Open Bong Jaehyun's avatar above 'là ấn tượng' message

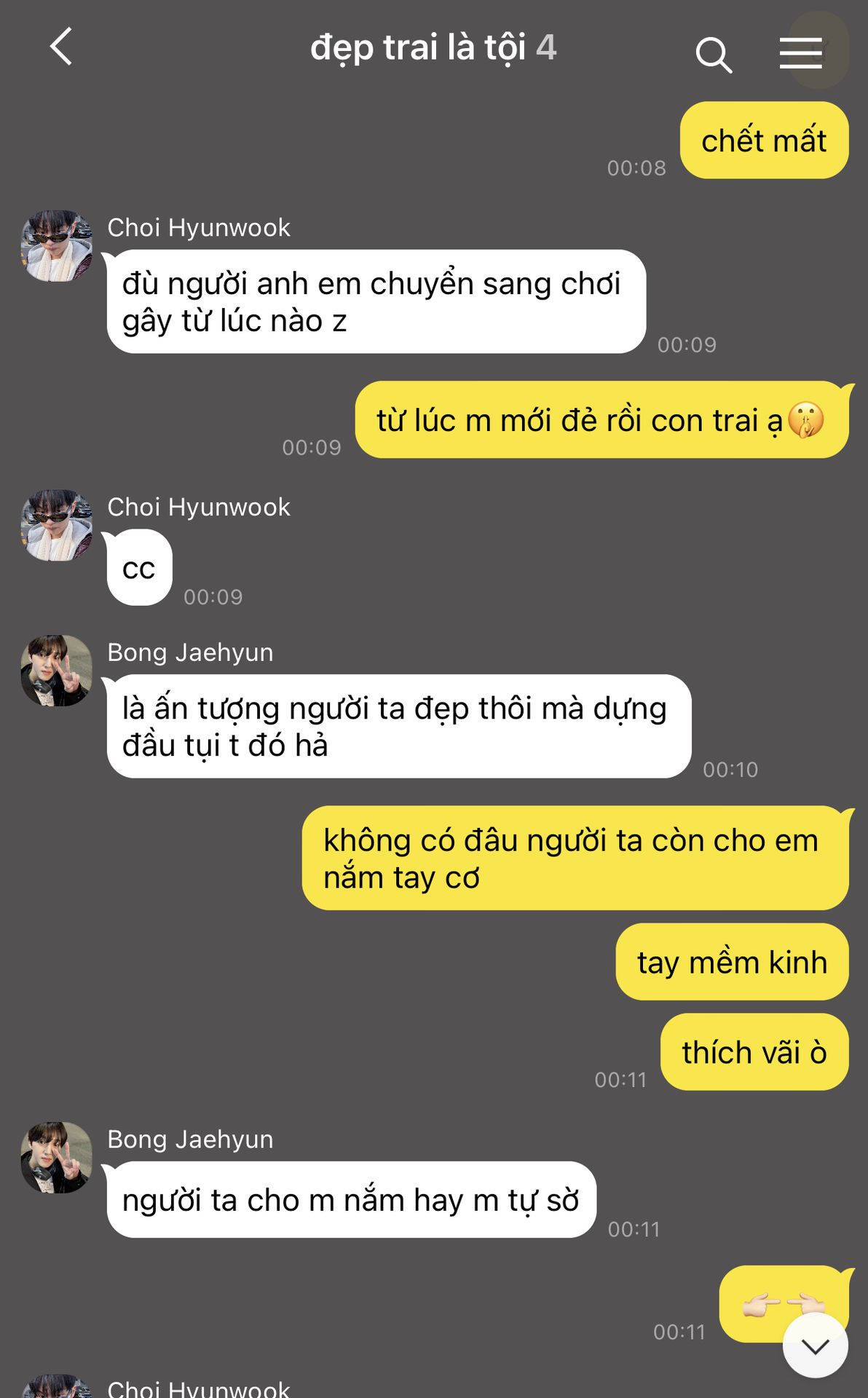[57, 671]
